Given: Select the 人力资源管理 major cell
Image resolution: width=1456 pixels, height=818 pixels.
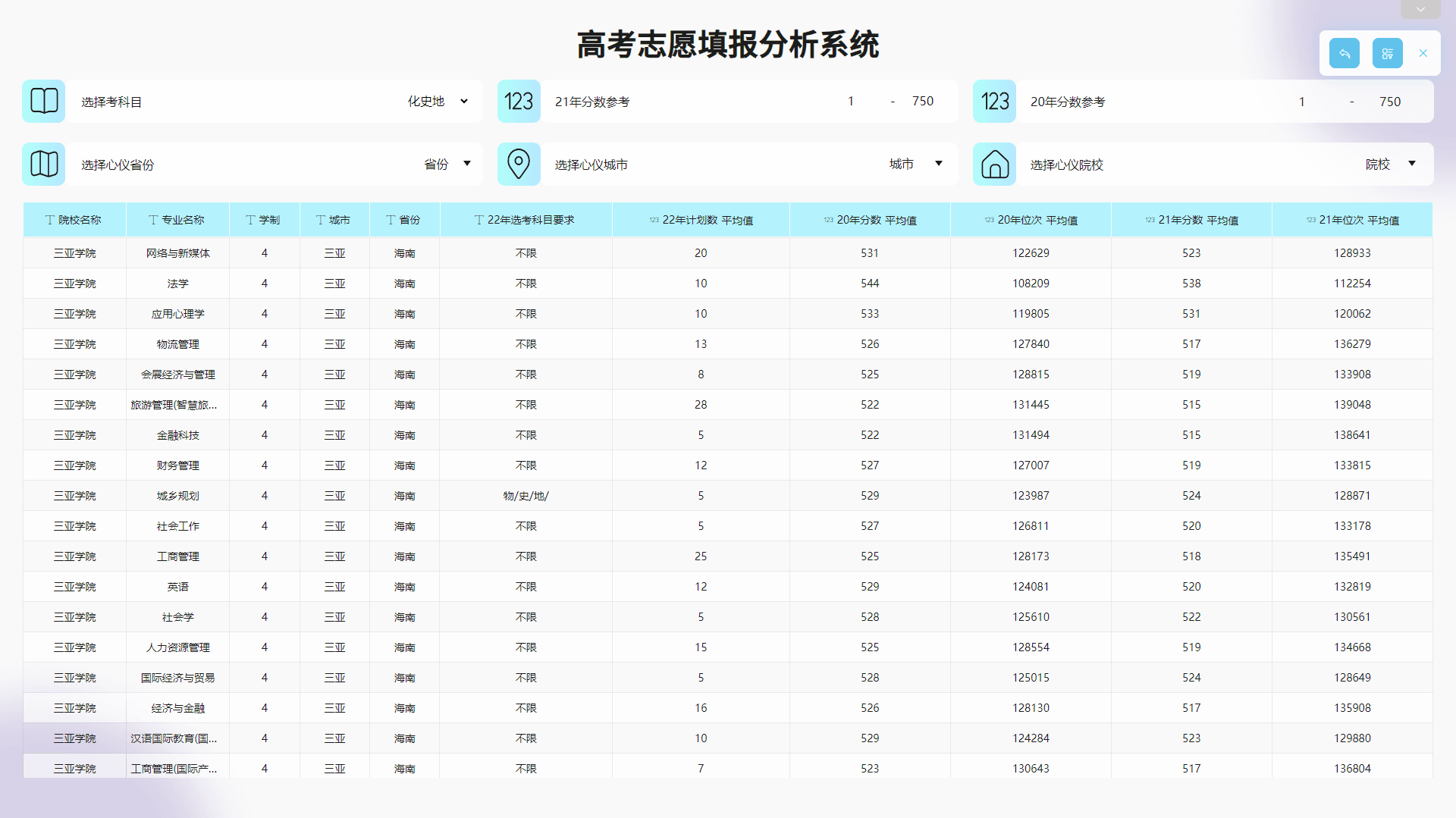Looking at the screenshot, I should tap(177, 647).
